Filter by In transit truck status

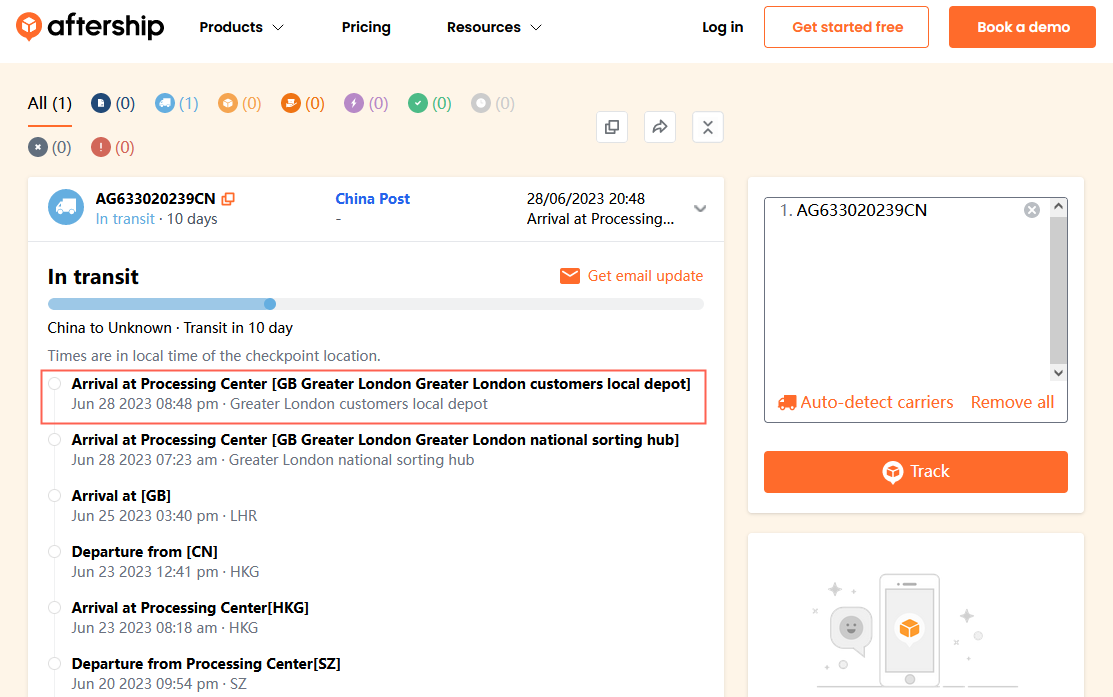[176, 103]
